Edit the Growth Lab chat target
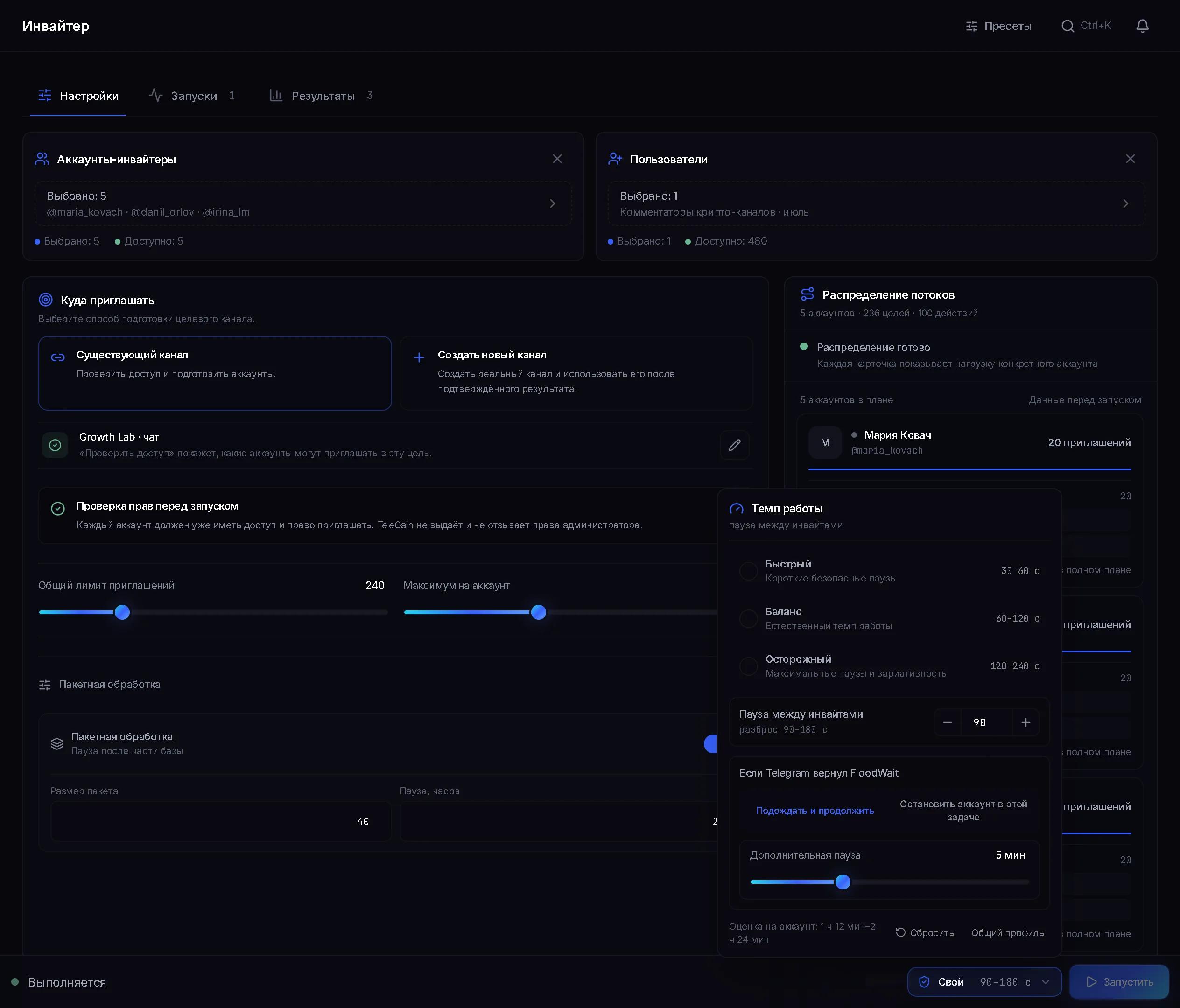1180x1008 pixels. (x=734, y=445)
